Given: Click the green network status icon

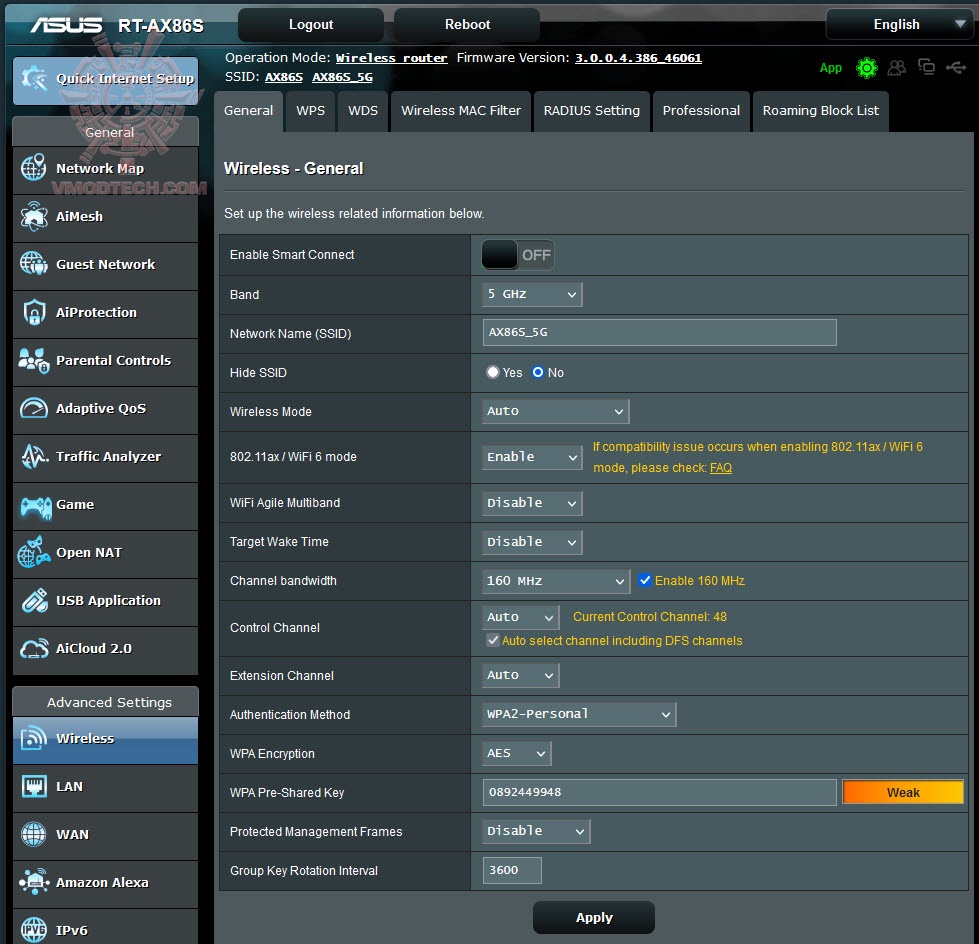Looking at the screenshot, I should coord(867,67).
